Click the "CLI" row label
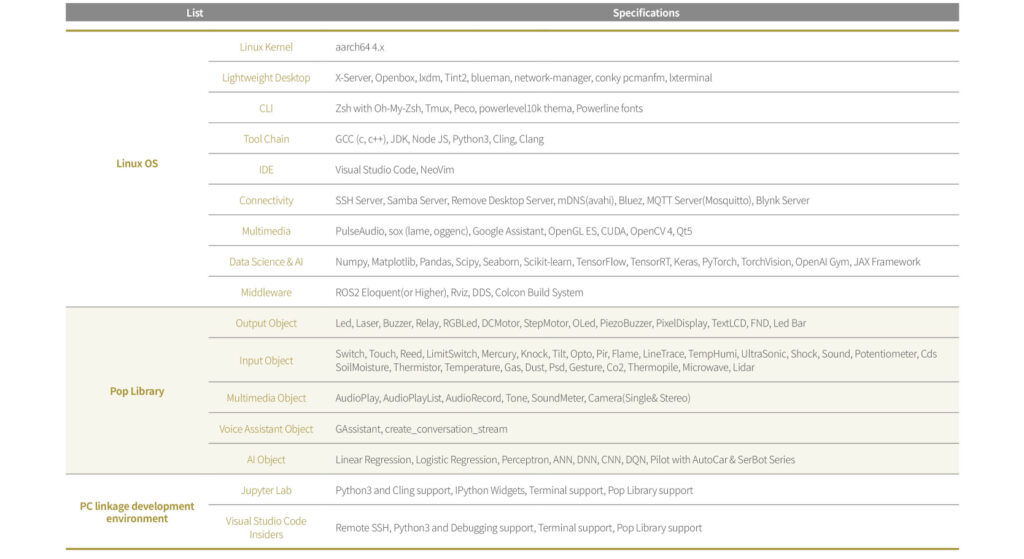 point(266,108)
